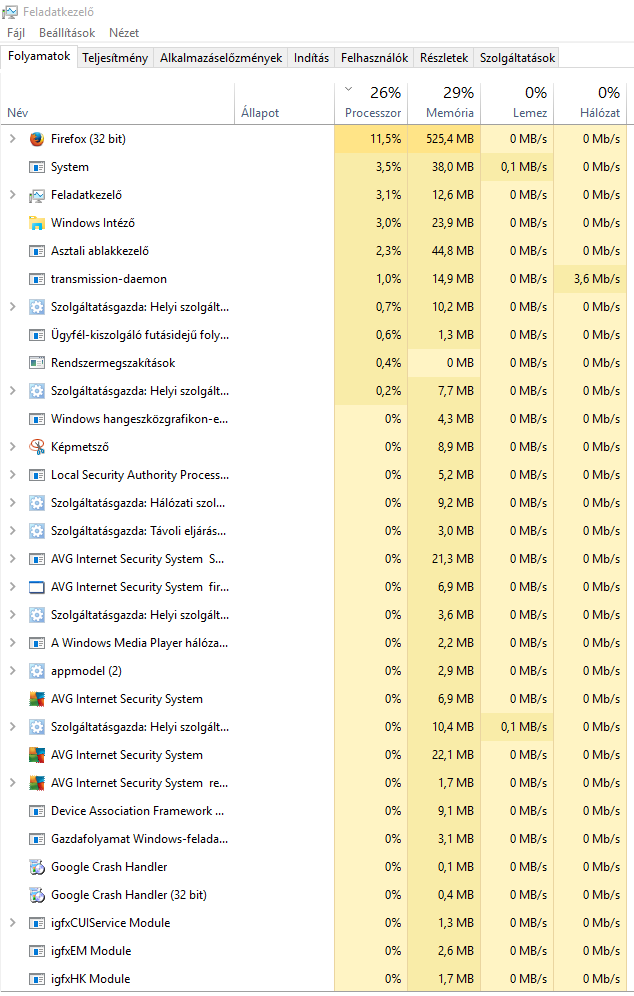The width and height of the screenshot is (634, 996).
Task: Click the transmission-daemon icon
Action: tap(37, 279)
